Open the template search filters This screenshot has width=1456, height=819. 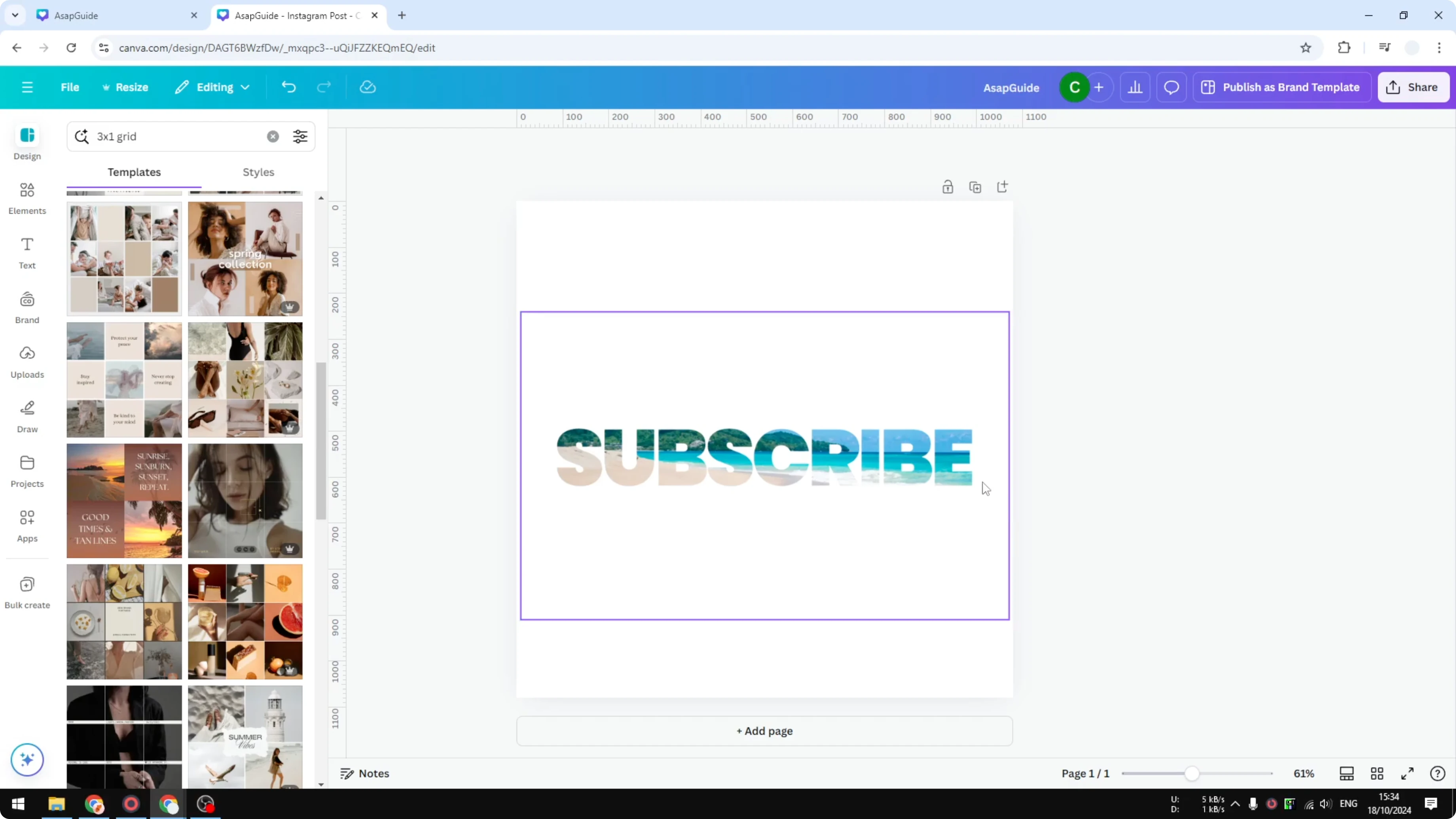(x=300, y=136)
